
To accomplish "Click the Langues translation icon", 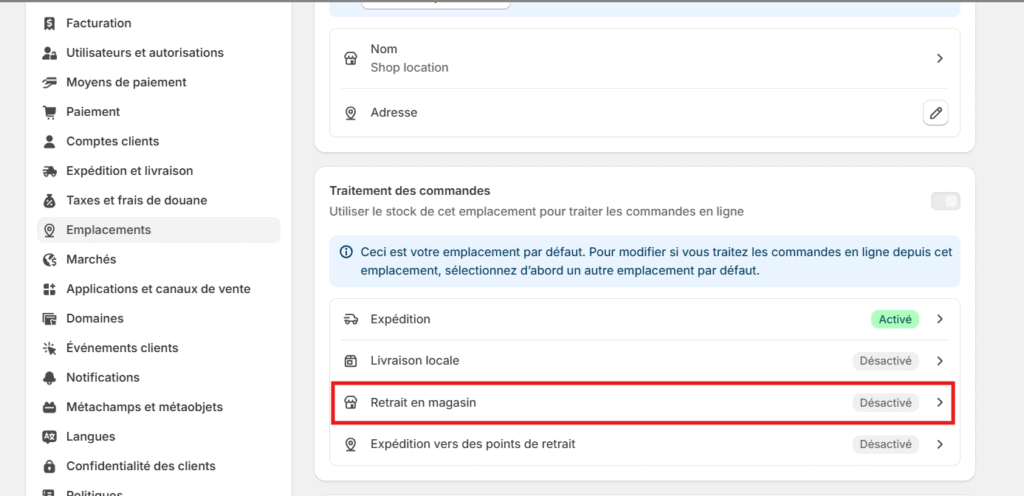I will [x=50, y=437].
